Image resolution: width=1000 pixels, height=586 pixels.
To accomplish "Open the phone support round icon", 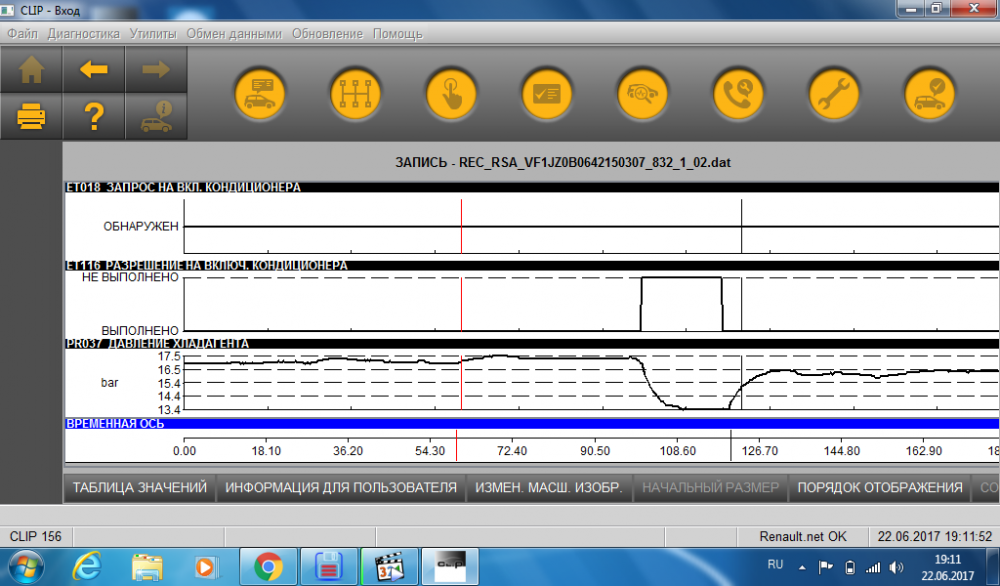I will 738,94.
